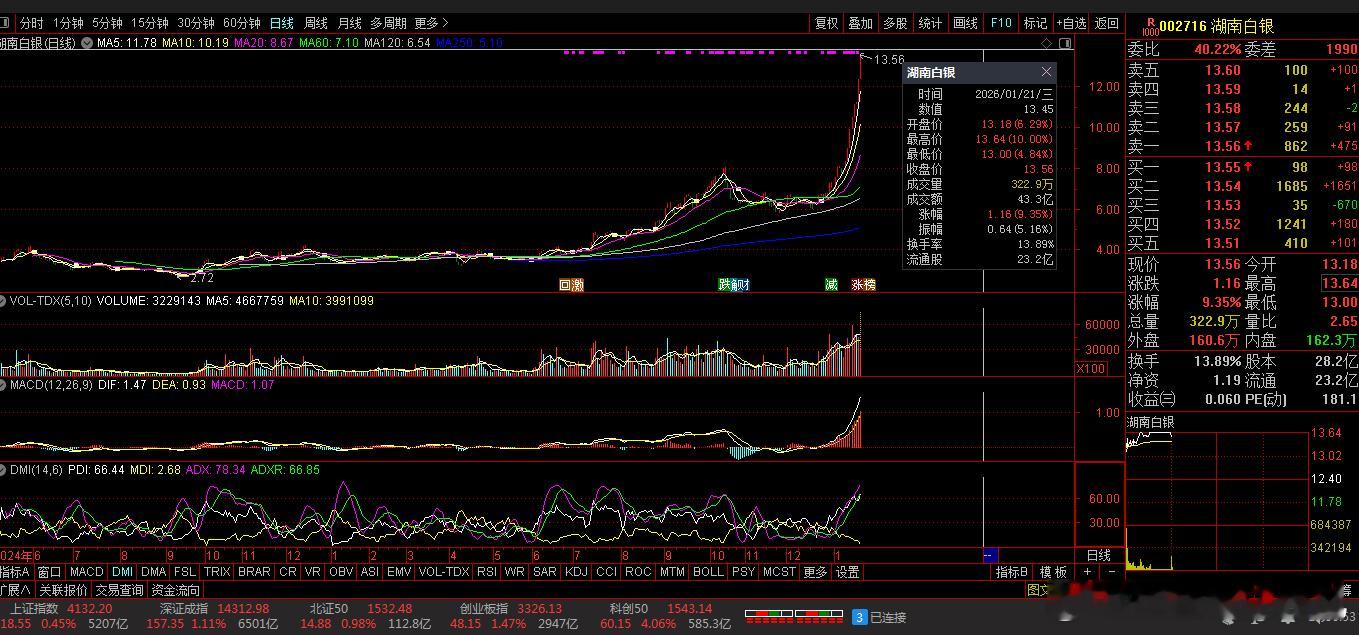This screenshot has height=635, width=1359.
Task: Switch to 周线 weekly period
Action: coord(316,23)
